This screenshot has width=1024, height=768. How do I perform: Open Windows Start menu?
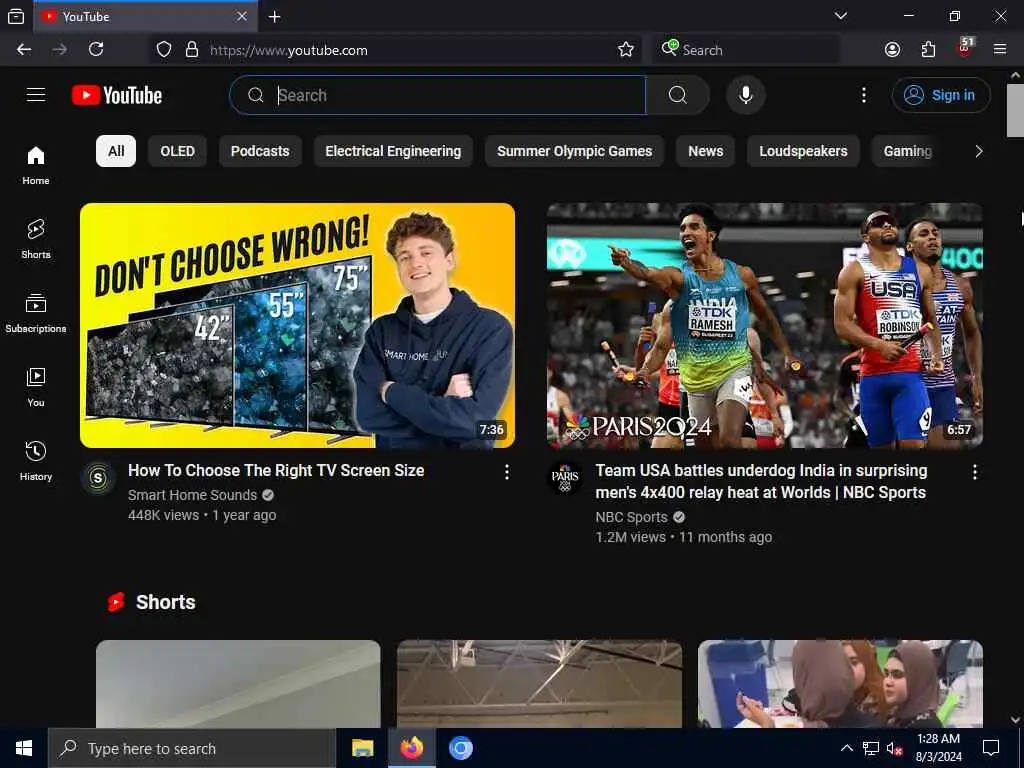tap(24, 748)
